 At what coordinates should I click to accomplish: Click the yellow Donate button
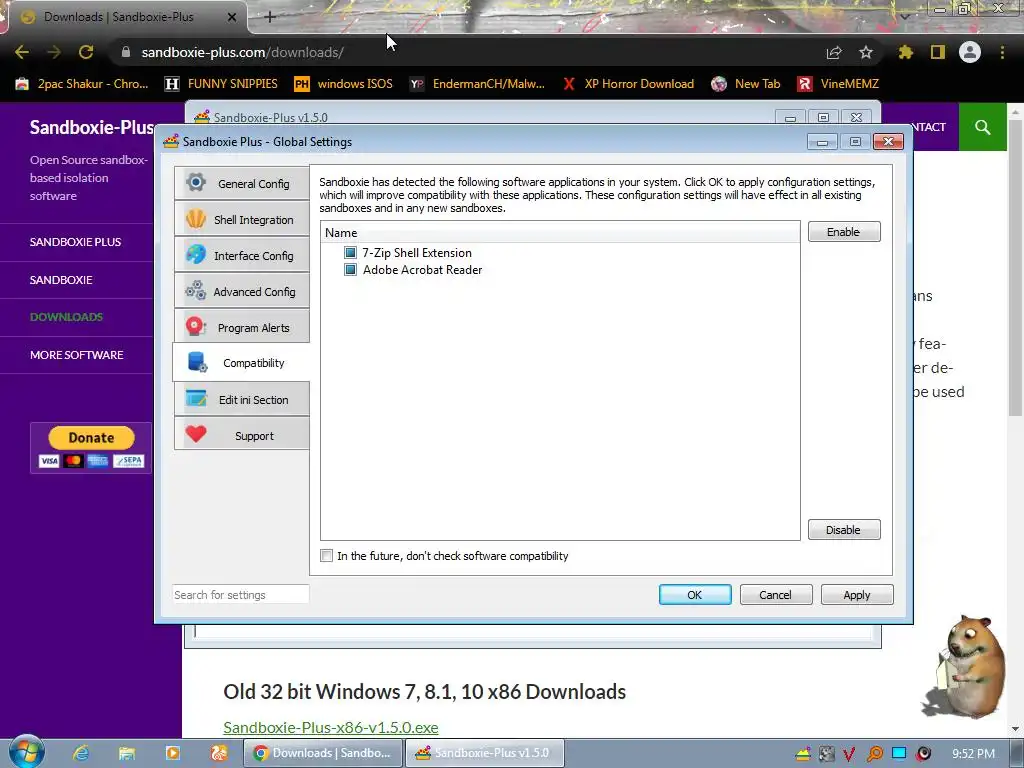click(91, 438)
